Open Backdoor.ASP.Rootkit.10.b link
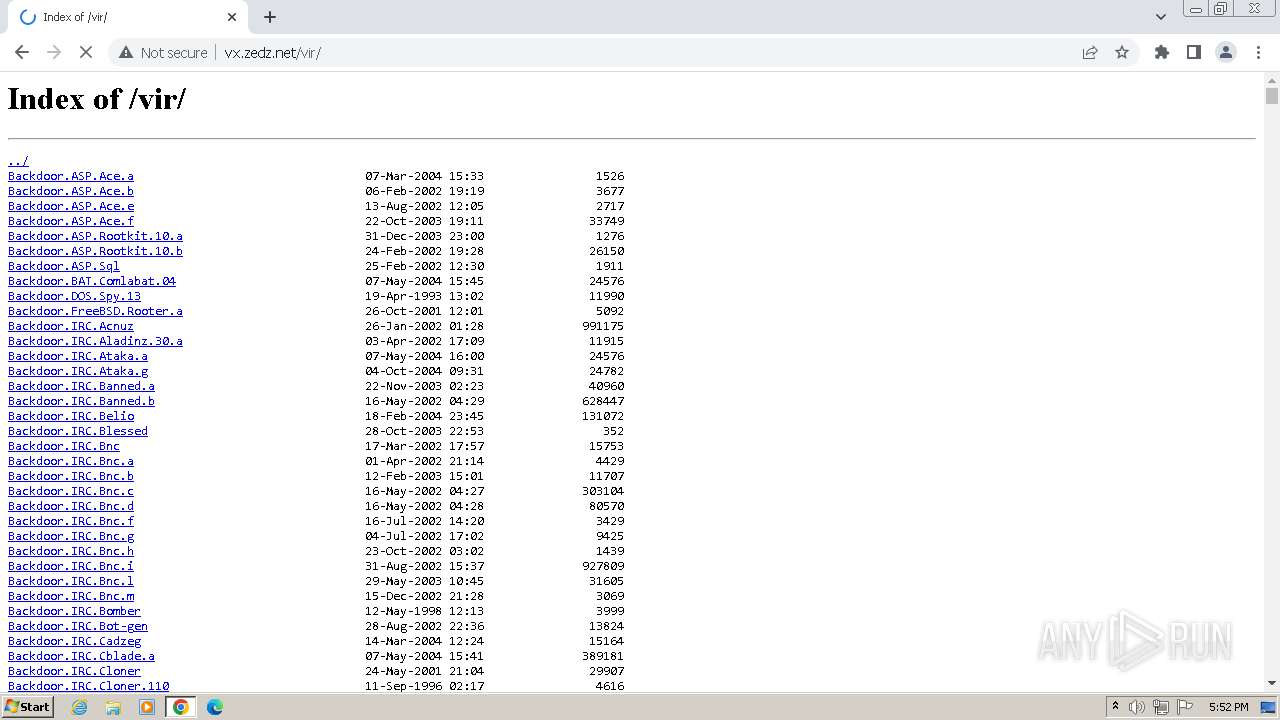The height and width of the screenshot is (720, 1280). [x=95, y=251]
